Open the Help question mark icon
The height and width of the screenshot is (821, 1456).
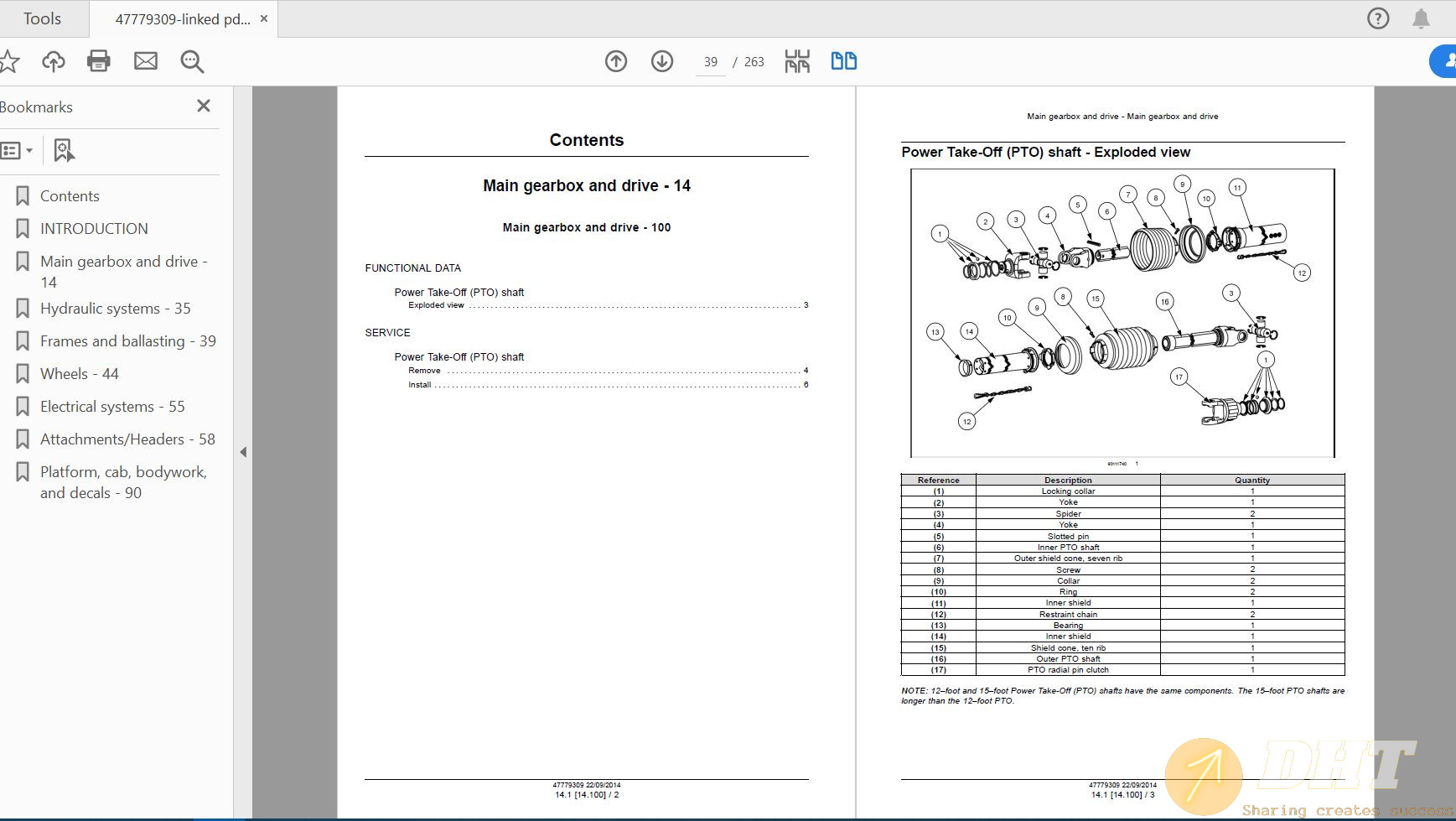[x=1378, y=18]
